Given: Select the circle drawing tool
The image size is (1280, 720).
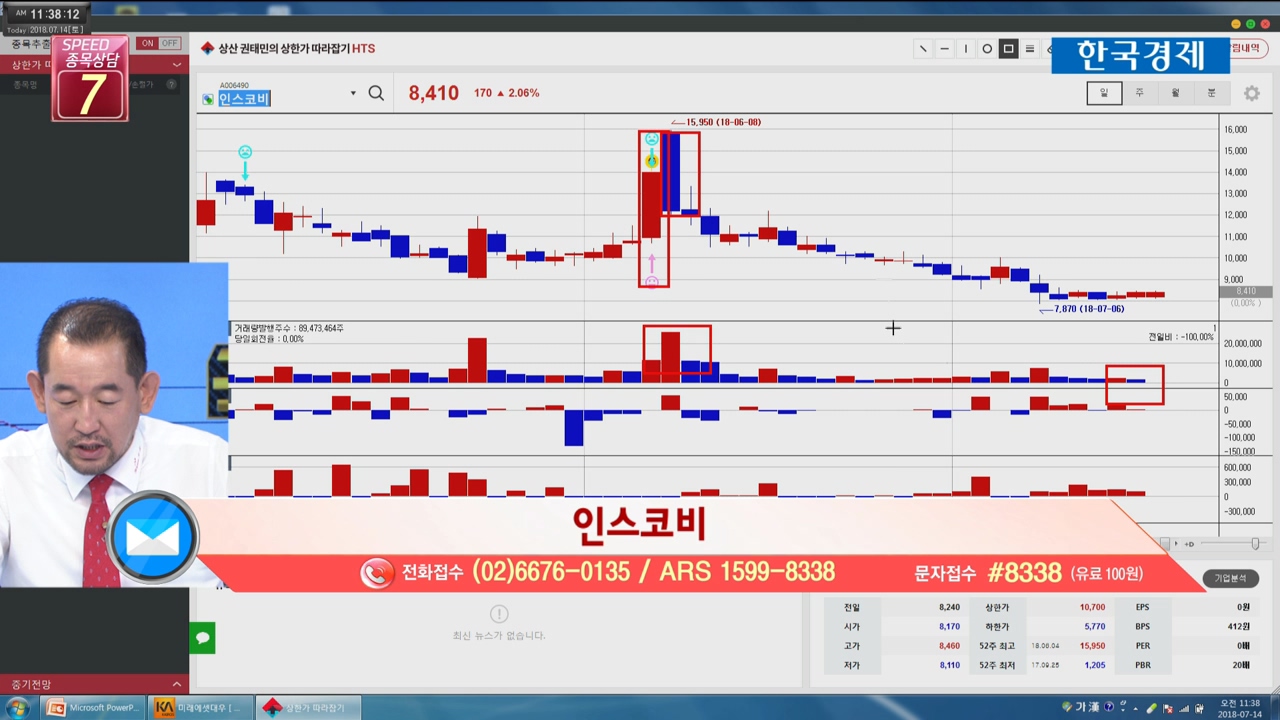Looking at the screenshot, I should coord(987,49).
